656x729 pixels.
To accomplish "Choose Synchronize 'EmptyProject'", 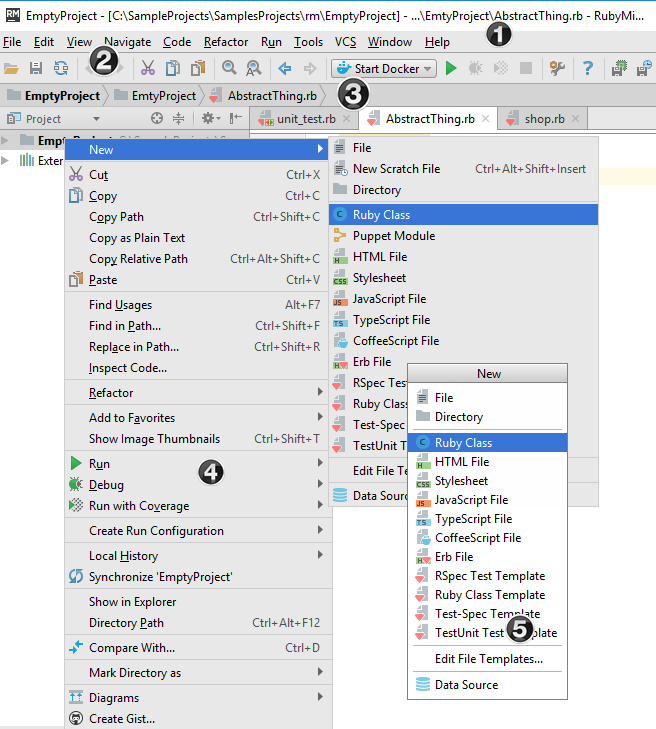I will 199,577.
